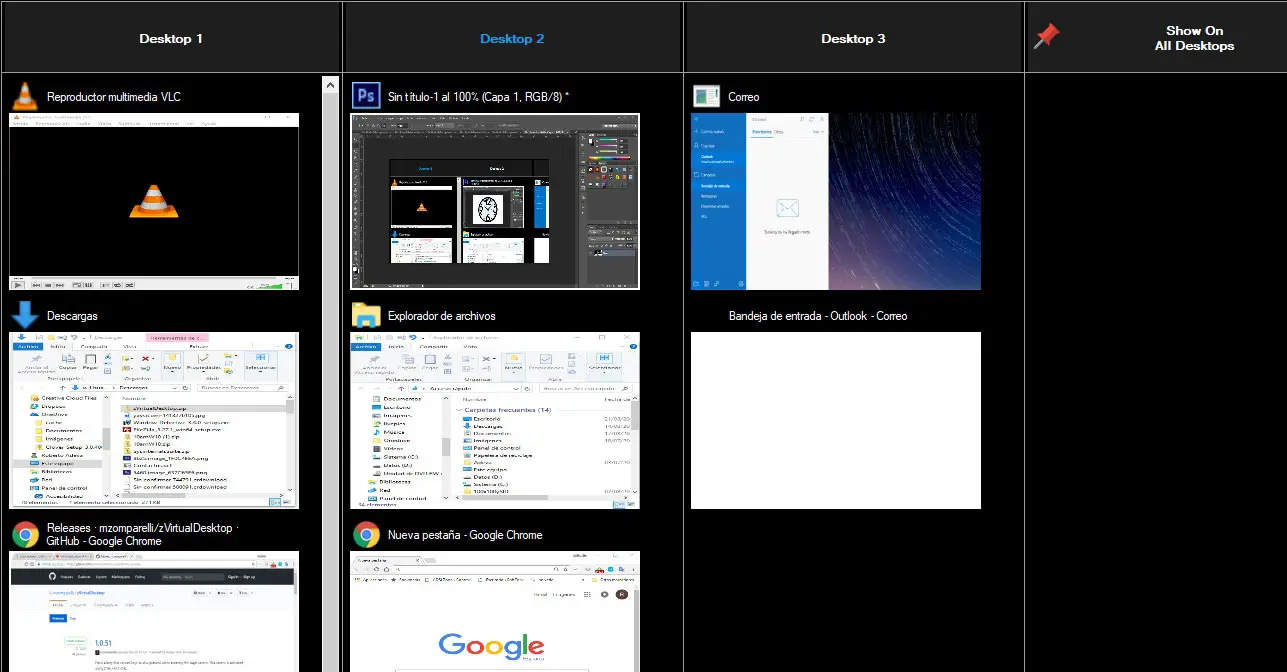
Task: Click the title 'Sin título-1 al 100% (Capa 1, RGB/8)'
Action: coord(478,97)
